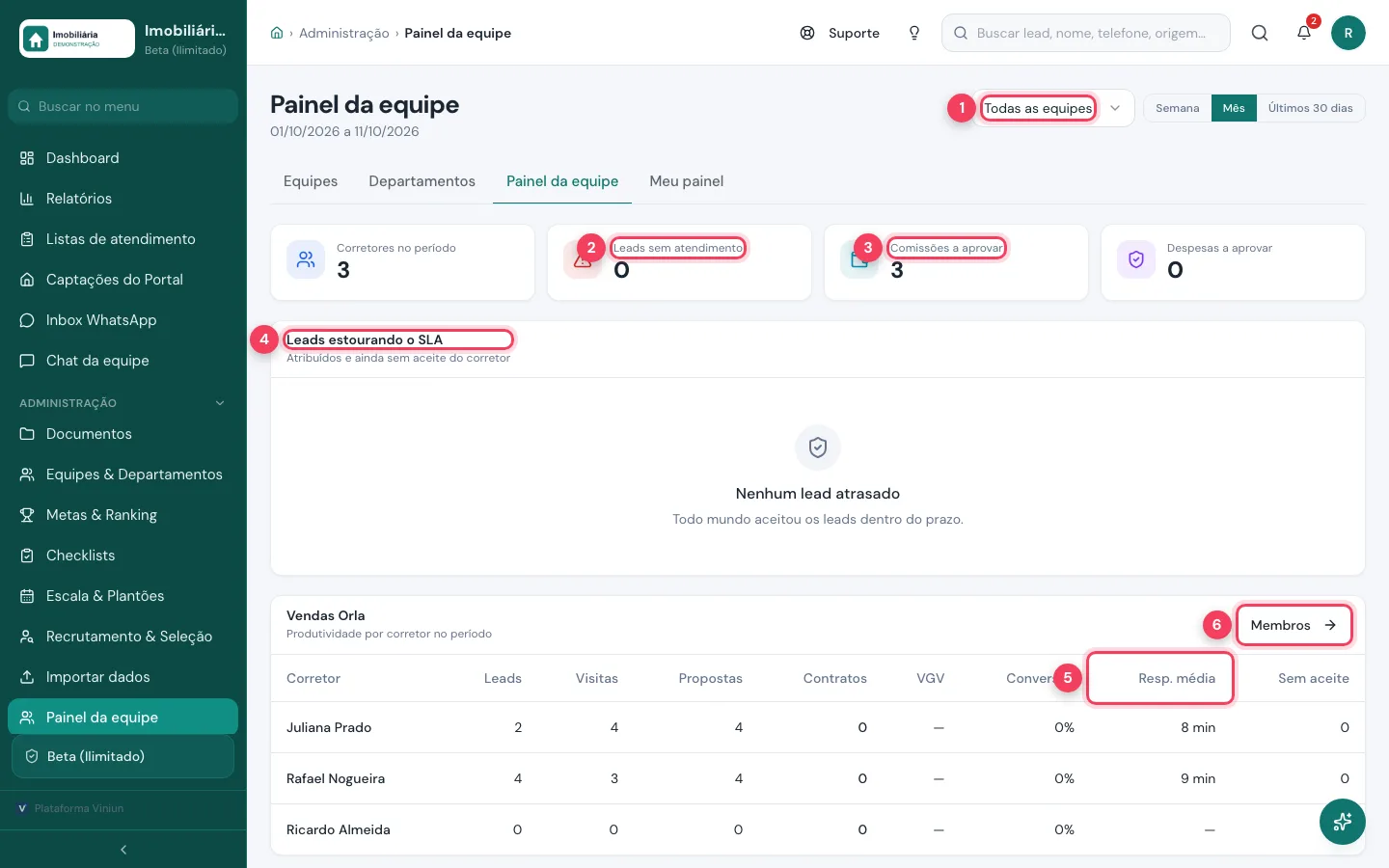Open the Dashboard sidebar item

click(123, 158)
